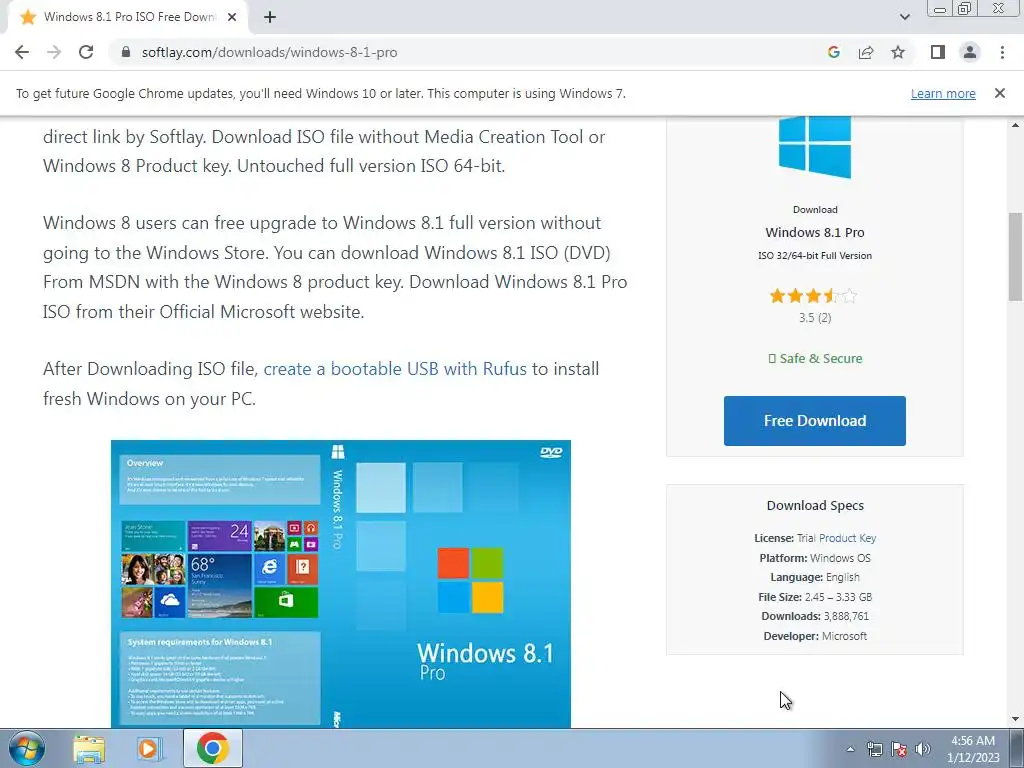Click the address bar URL
1024x768 pixels.
269,52
